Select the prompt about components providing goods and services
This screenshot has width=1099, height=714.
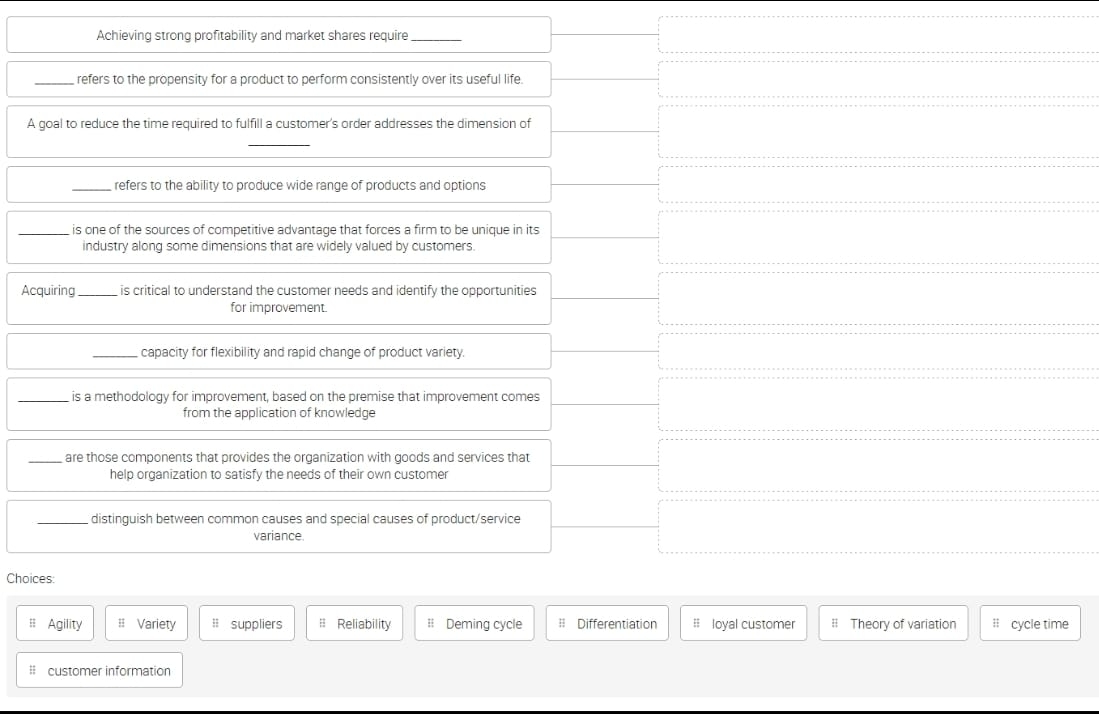click(x=278, y=465)
